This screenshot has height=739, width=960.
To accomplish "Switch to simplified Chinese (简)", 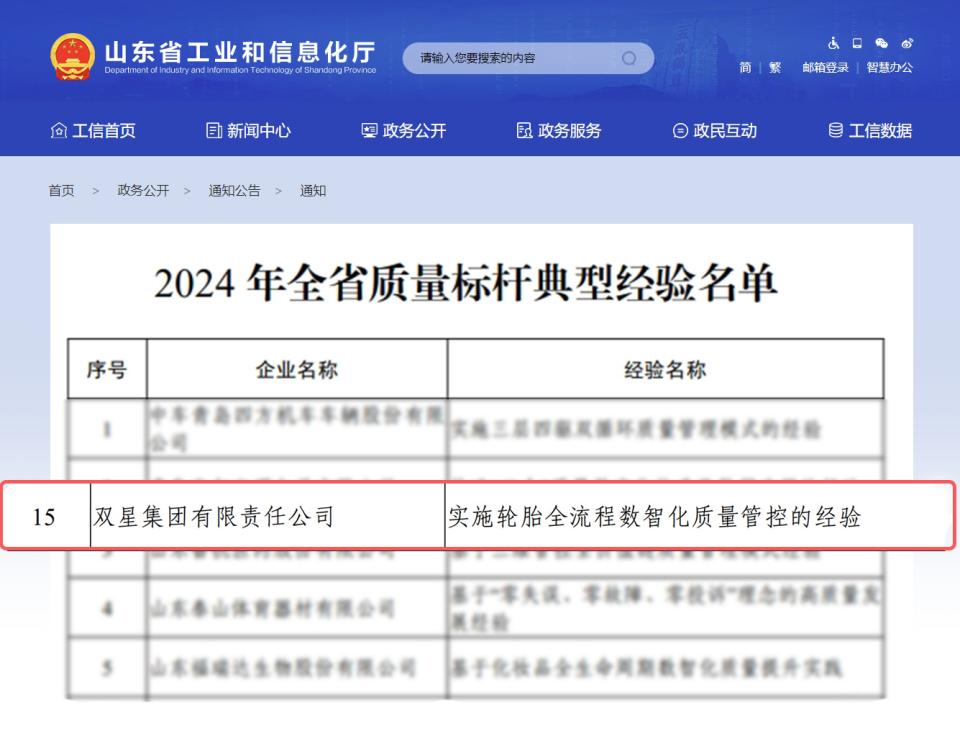I will pyautogui.click(x=745, y=68).
